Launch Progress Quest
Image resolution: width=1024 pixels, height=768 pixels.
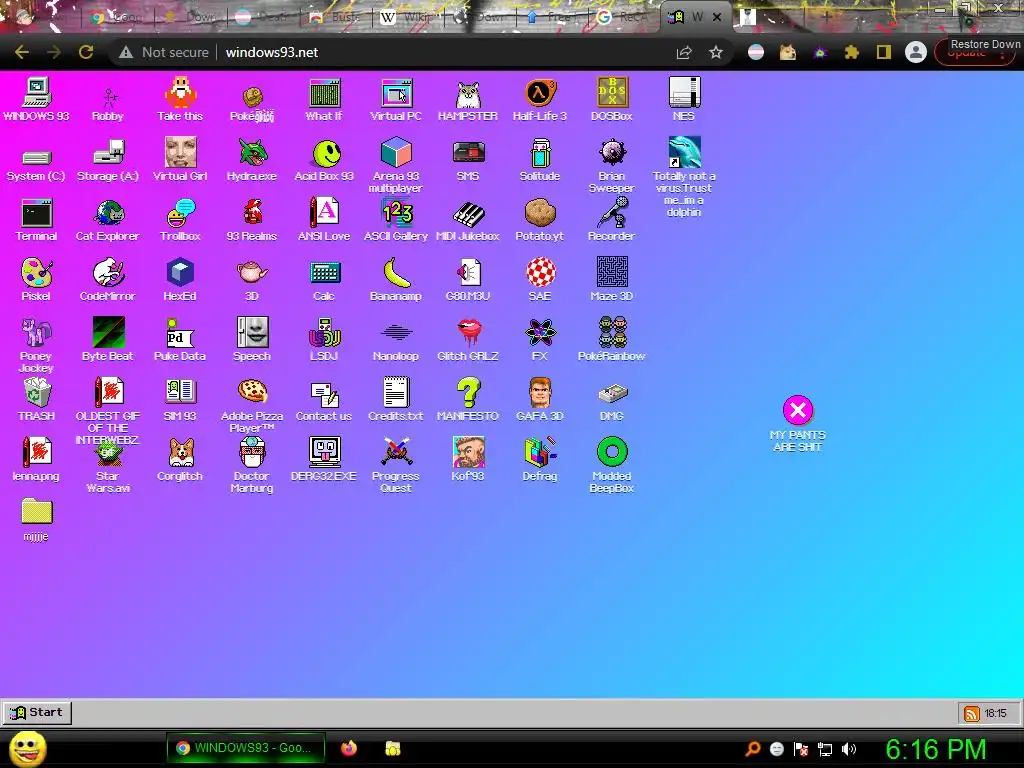tap(396, 453)
